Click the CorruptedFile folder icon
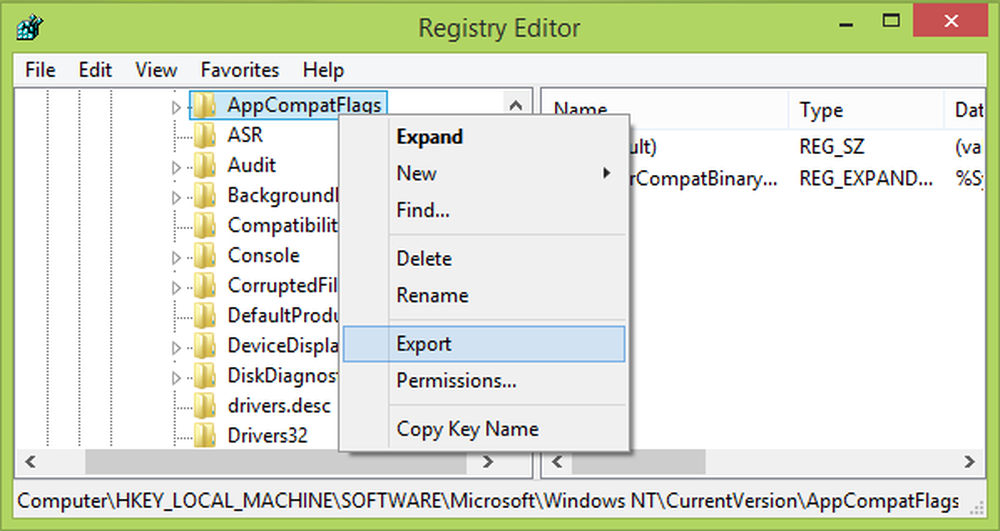The width and height of the screenshot is (1000, 531). 204,286
